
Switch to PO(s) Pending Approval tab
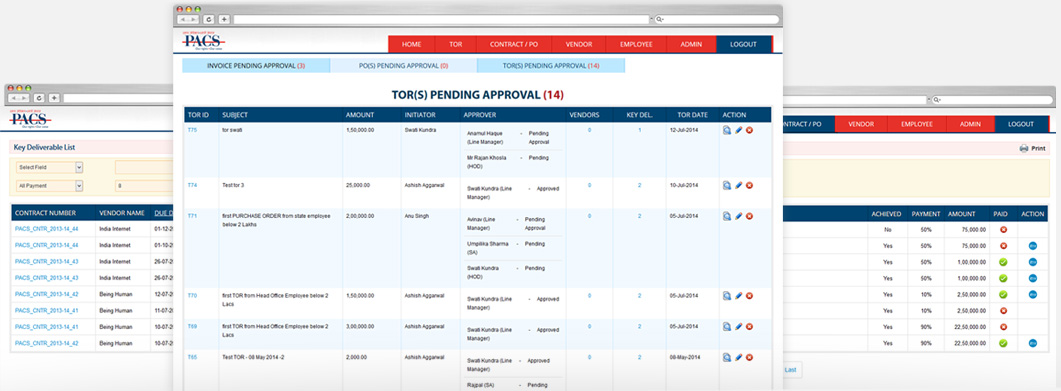click(x=403, y=66)
